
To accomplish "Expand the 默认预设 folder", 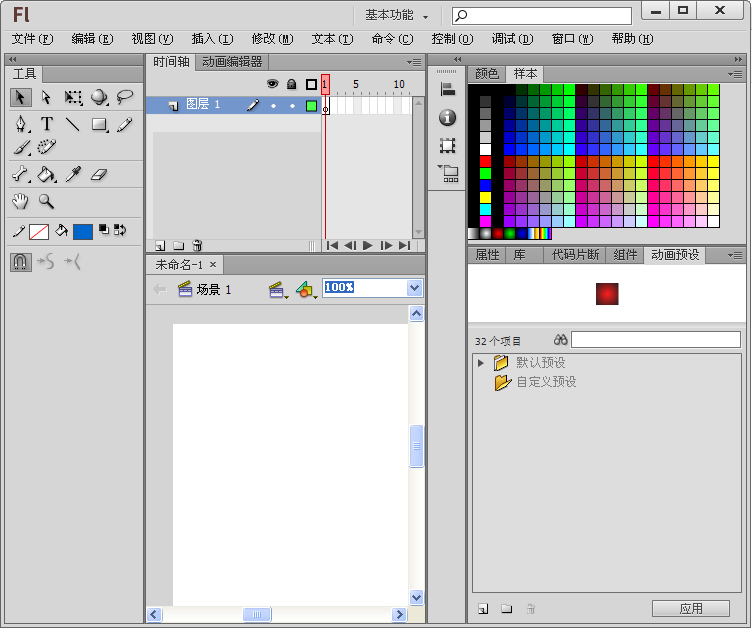I will tap(481, 363).
